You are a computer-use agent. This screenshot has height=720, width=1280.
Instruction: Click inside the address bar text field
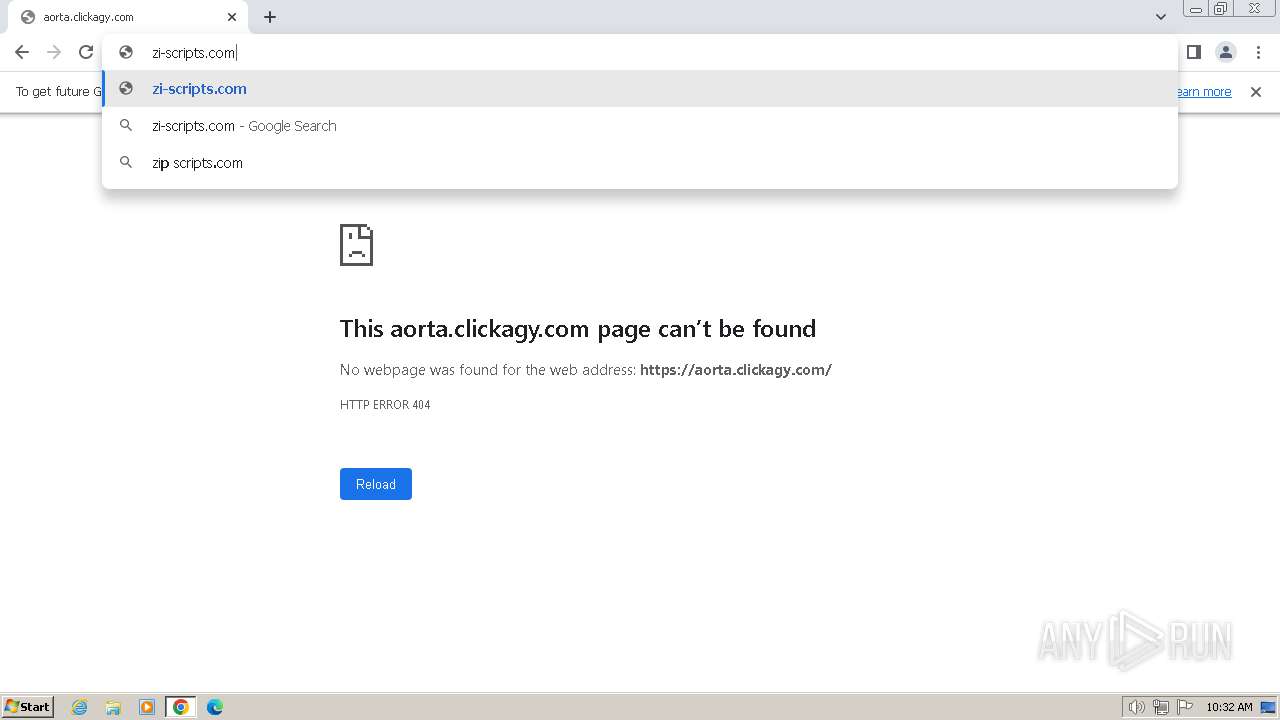[640, 52]
